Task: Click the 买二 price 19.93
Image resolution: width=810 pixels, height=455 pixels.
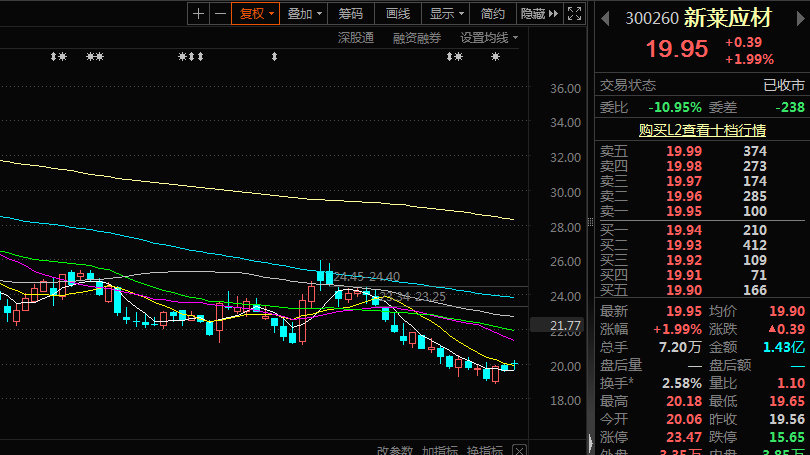Action: click(x=684, y=245)
